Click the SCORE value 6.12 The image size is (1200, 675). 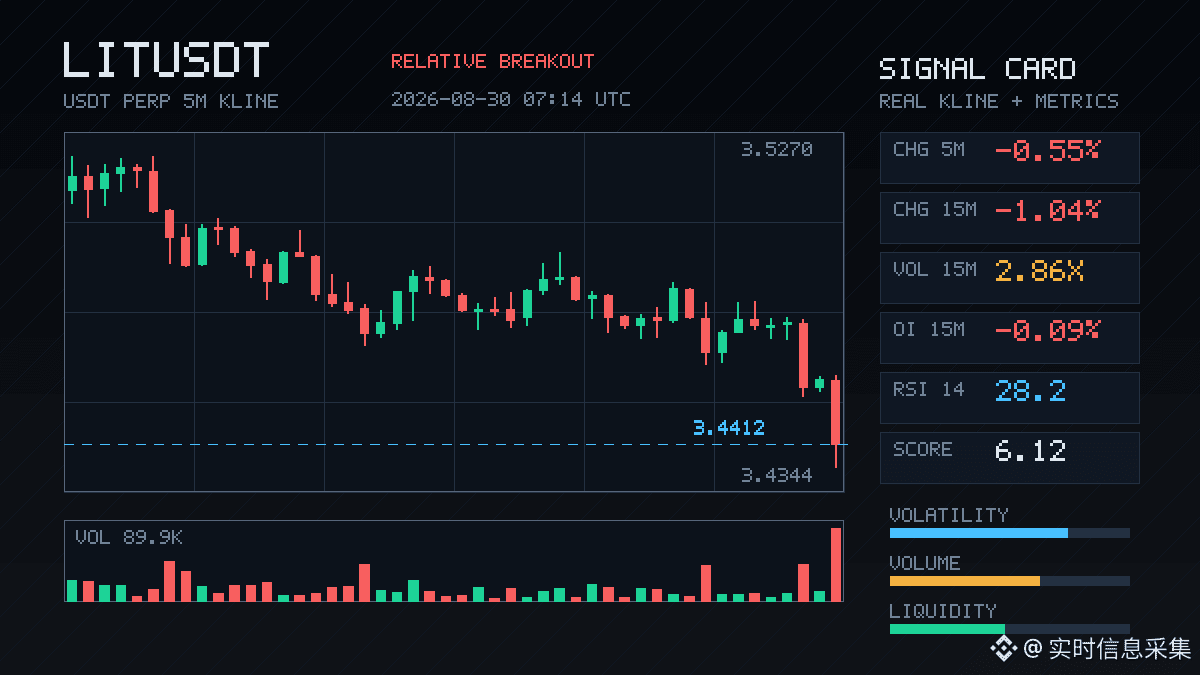[1030, 450]
